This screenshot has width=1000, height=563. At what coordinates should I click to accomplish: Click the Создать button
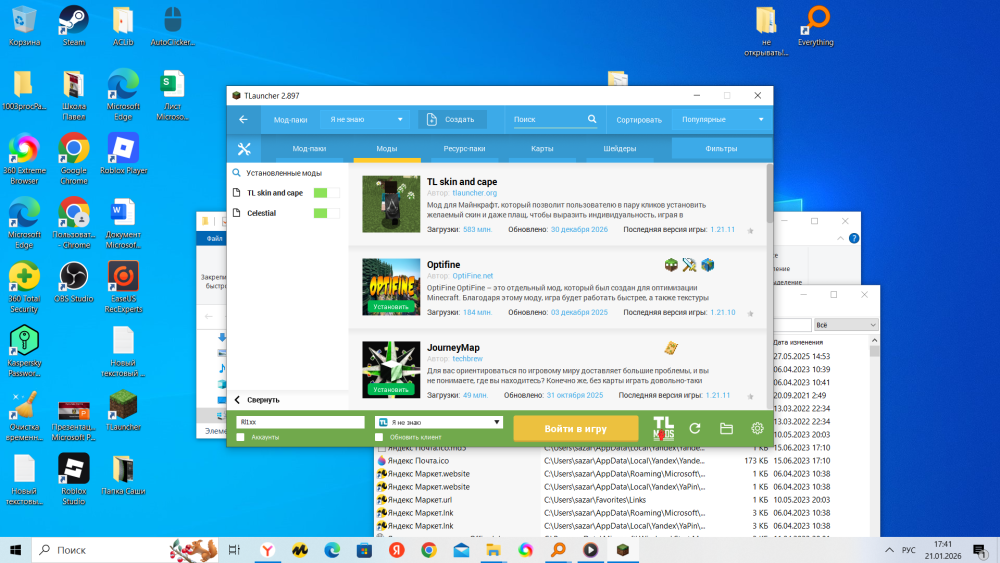pos(452,119)
